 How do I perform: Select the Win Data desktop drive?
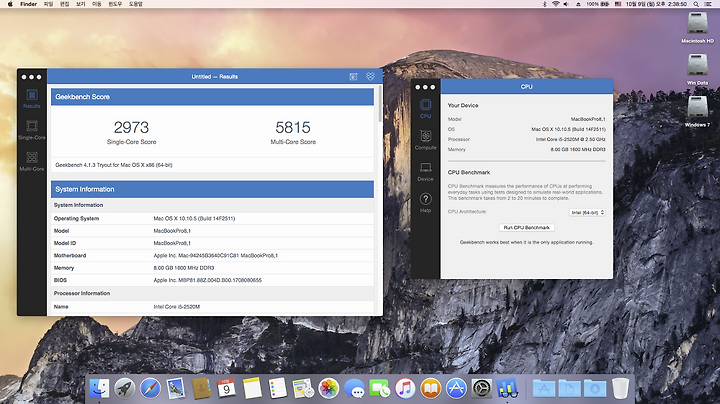[x=697, y=69]
